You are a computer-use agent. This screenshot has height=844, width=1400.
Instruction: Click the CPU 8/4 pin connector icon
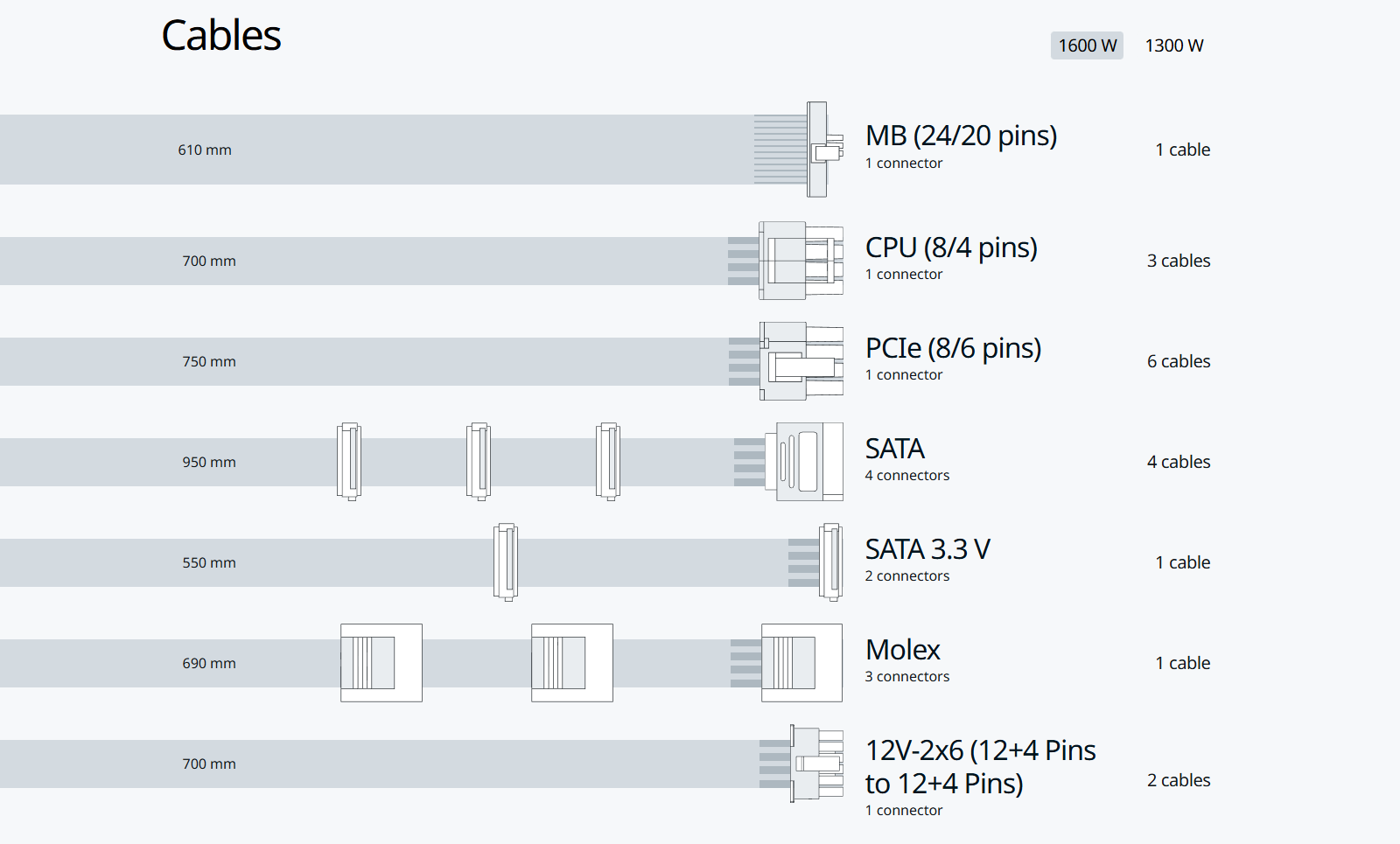(x=801, y=261)
